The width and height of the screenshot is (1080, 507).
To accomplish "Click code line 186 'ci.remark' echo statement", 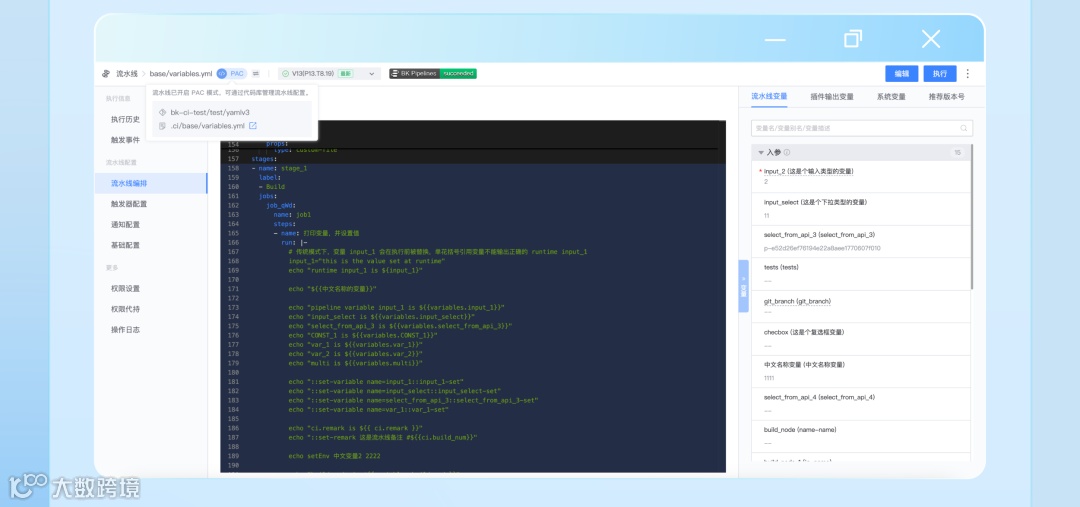I will (355, 428).
